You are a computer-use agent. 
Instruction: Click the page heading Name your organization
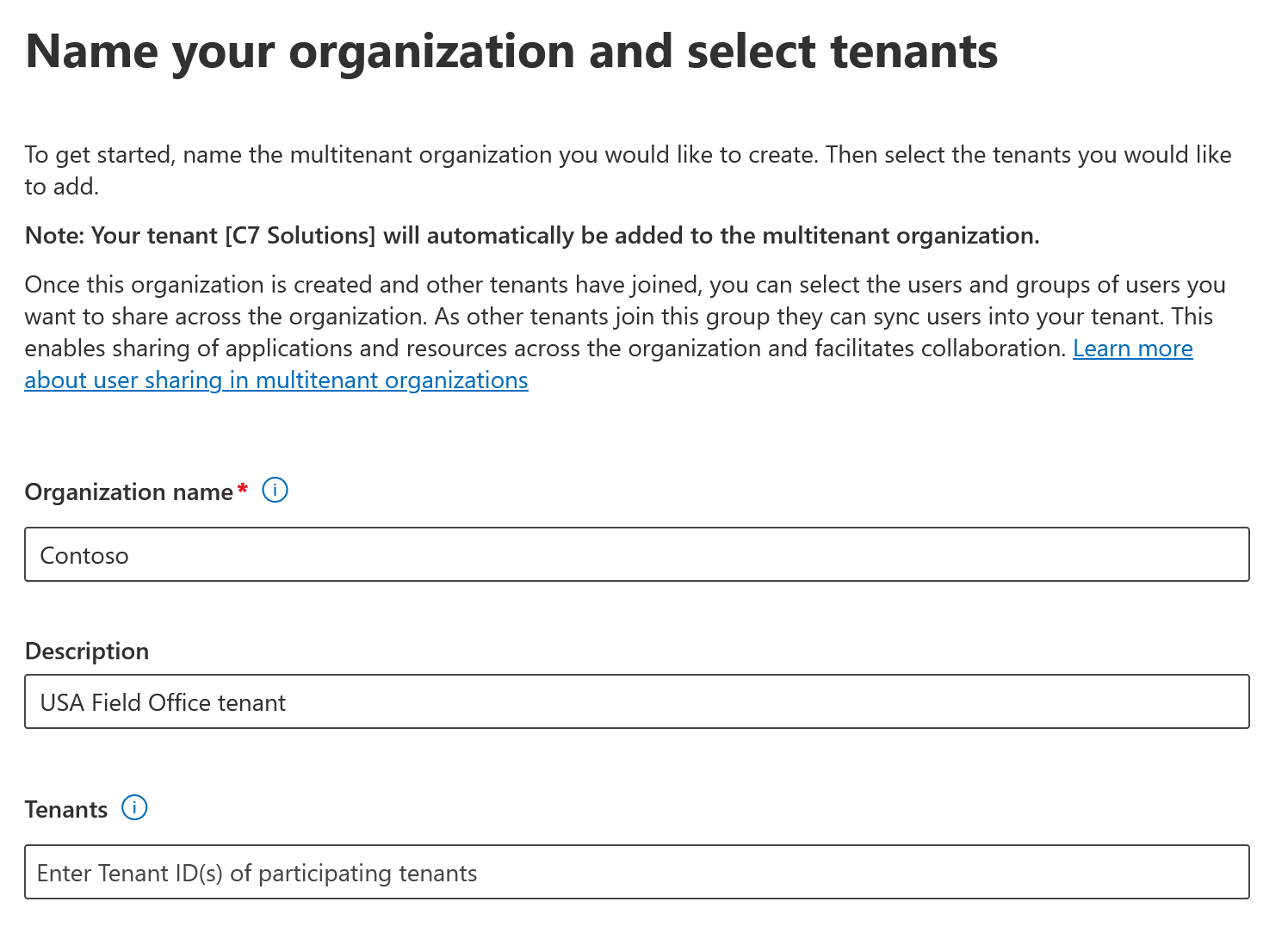pos(511,52)
